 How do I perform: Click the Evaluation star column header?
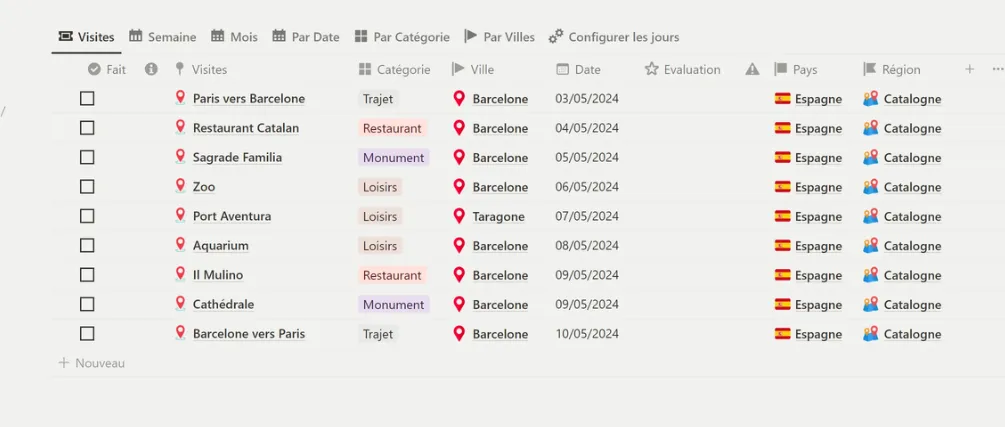683,69
